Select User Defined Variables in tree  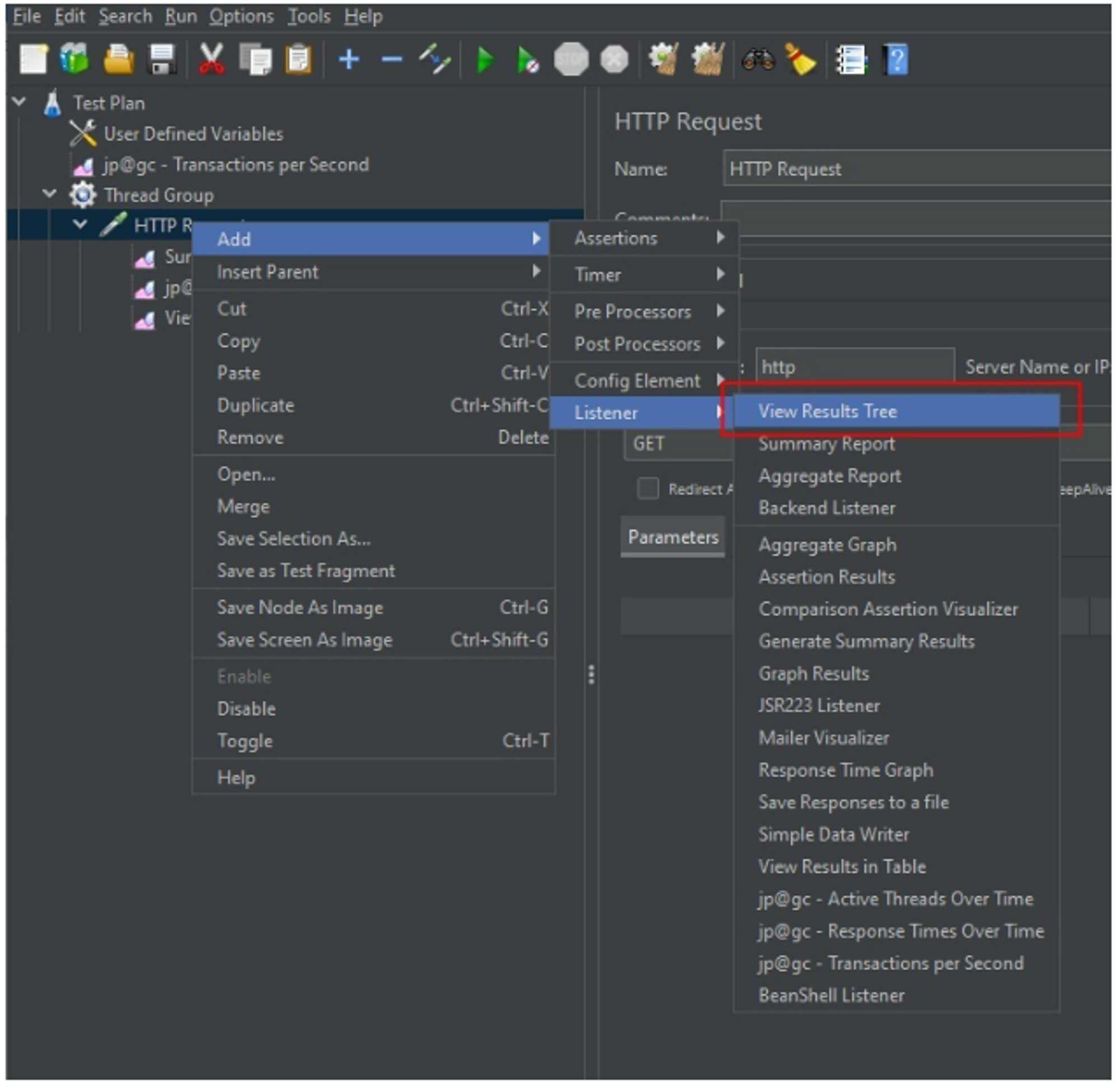[193, 134]
